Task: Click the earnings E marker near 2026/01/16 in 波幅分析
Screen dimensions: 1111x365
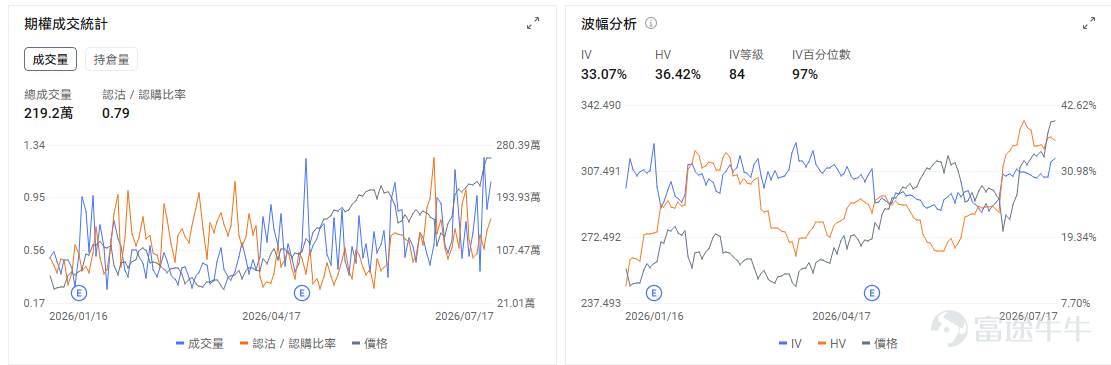Action: point(655,292)
